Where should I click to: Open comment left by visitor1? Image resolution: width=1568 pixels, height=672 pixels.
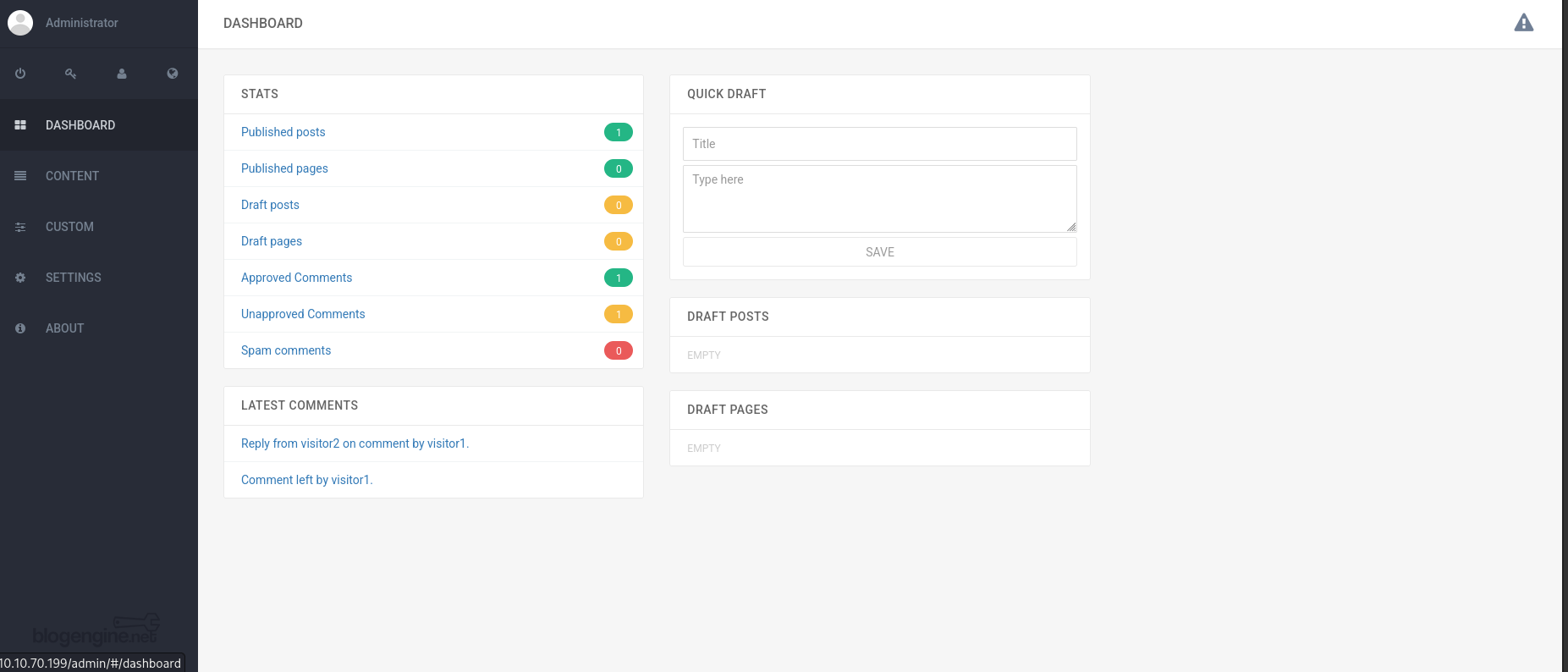(306, 480)
